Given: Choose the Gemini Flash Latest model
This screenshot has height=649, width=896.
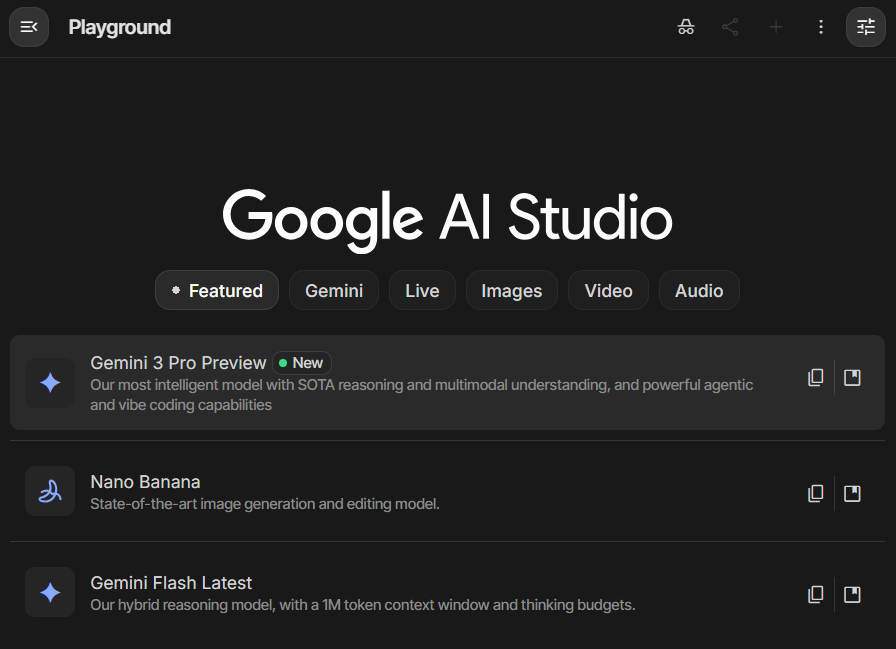Looking at the screenshot, I should pyautogui.click(x=447, y=592).
